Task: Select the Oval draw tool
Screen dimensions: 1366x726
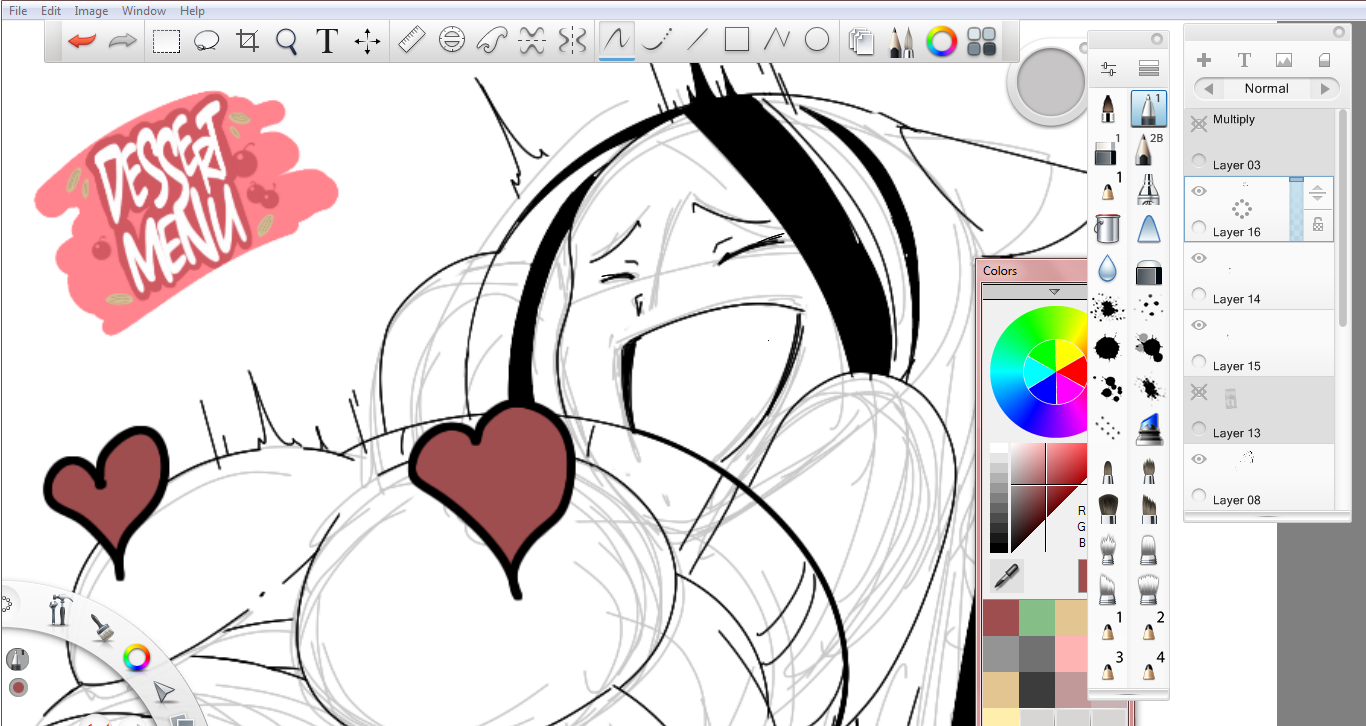Action: pyautogui.click(x=817, y=40)
